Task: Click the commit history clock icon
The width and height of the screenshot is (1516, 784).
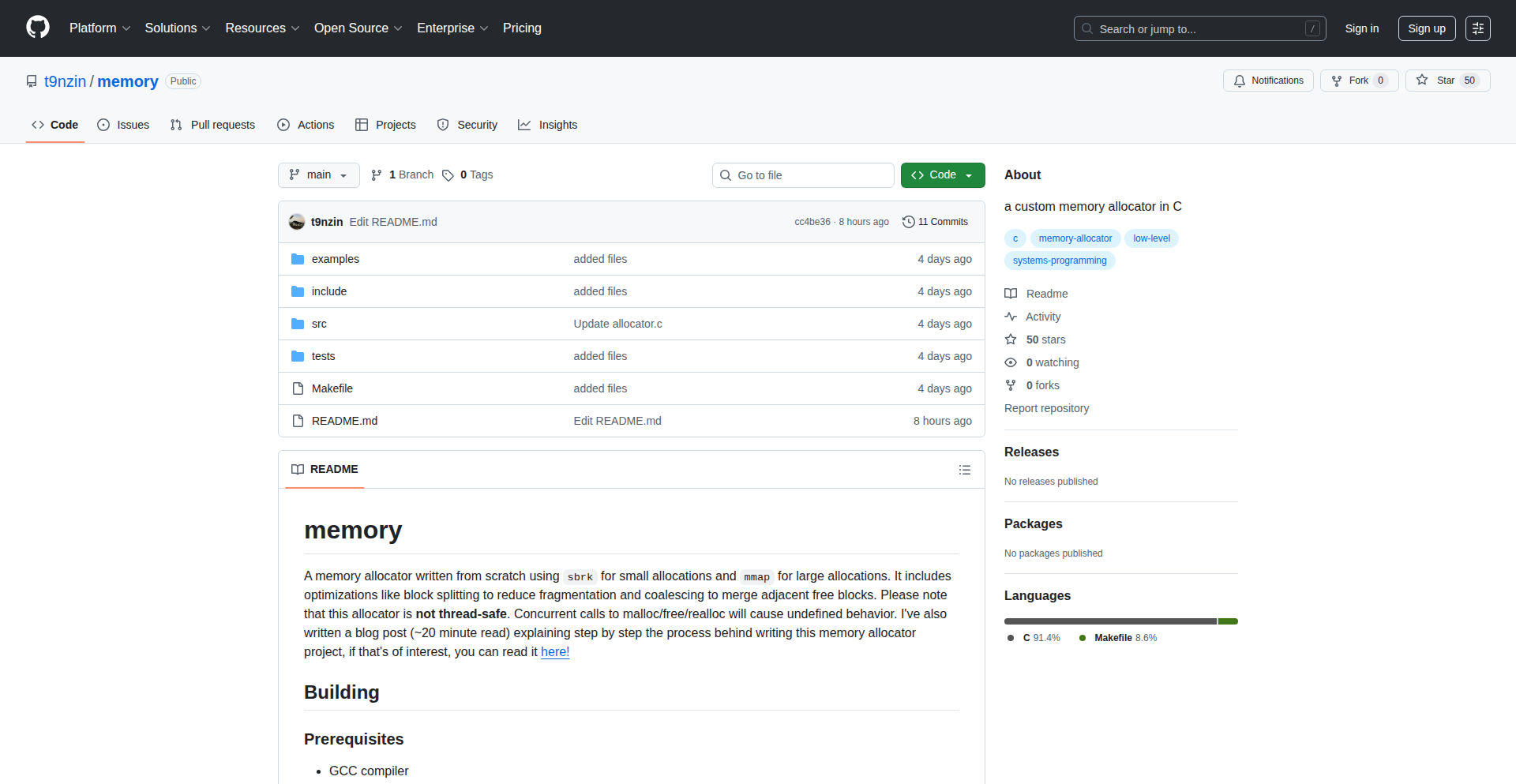Action: click(908, 222)
